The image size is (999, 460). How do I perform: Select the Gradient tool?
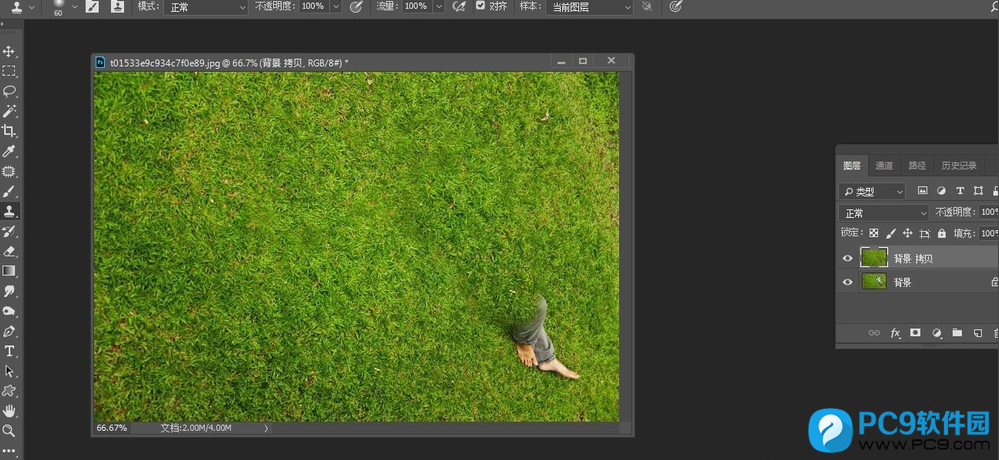coord(9,271)
